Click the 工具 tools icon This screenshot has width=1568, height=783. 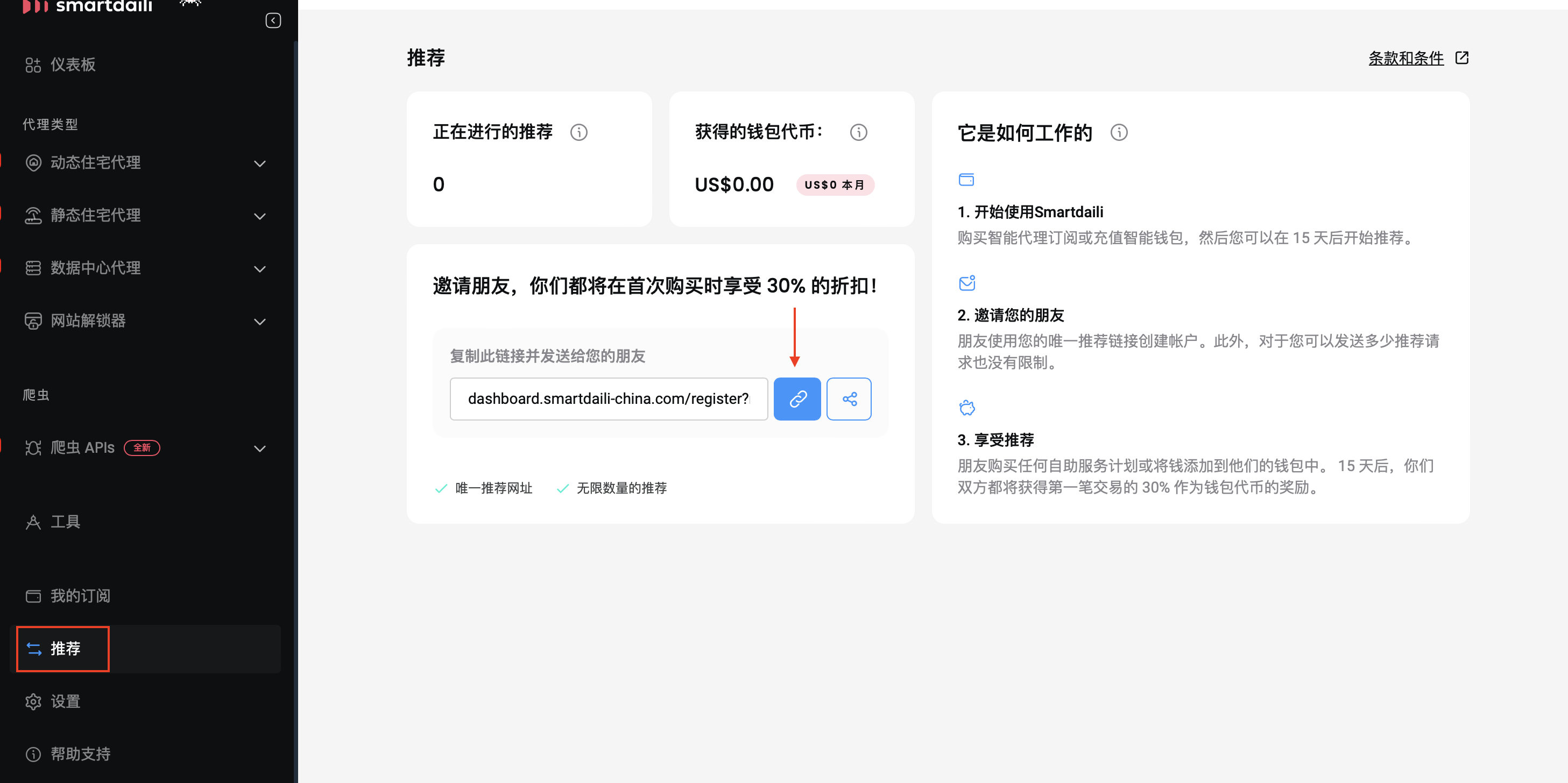coord(33,522)
